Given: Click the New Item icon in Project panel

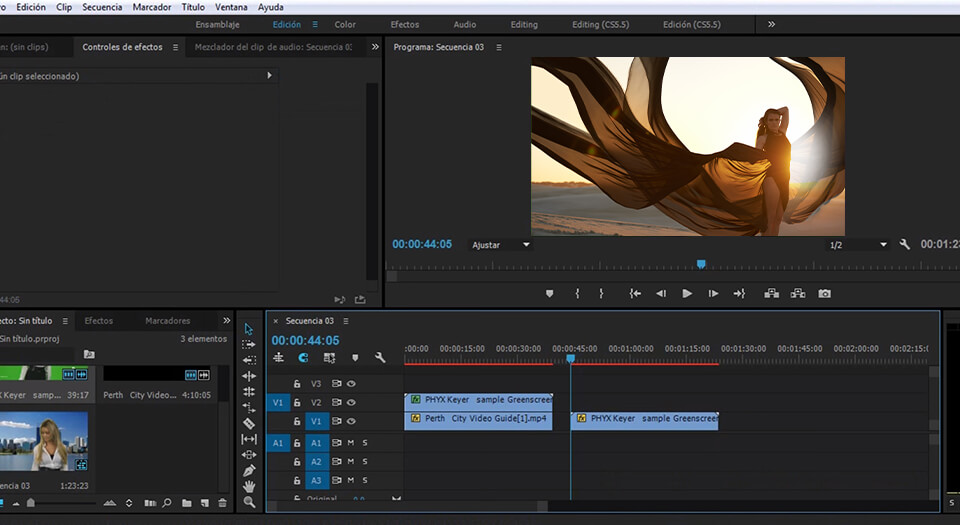Looking at the screenshot, I should pyautogui.click(x=204, y=503).
